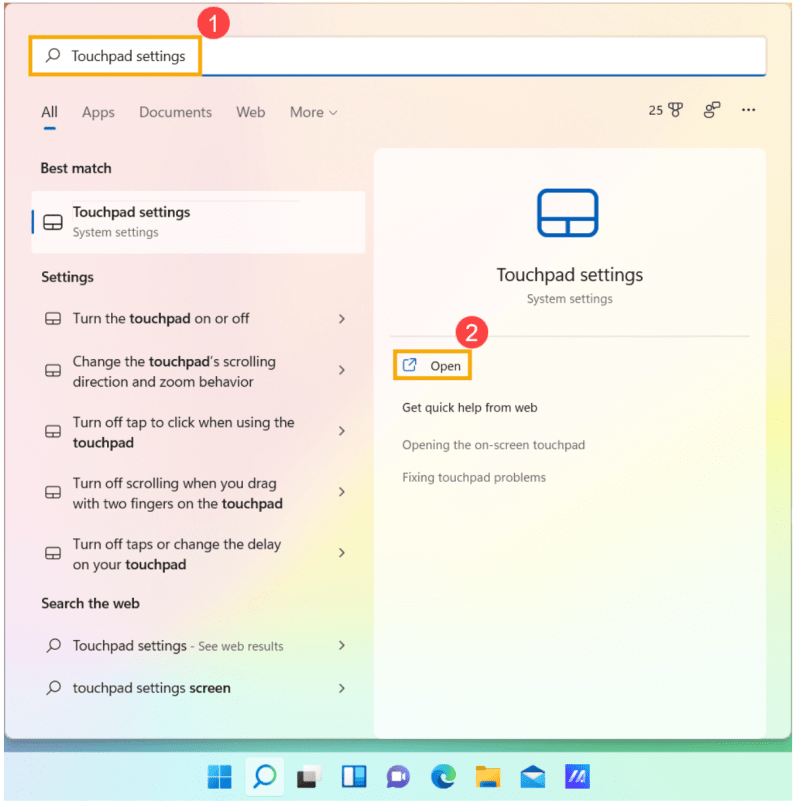Image resolution: width=800 pixels, height=806 pixels.
Task: Click 'Touchpad settings' title in preview pane
Action: pyautogui.click(x=569, y=274)
